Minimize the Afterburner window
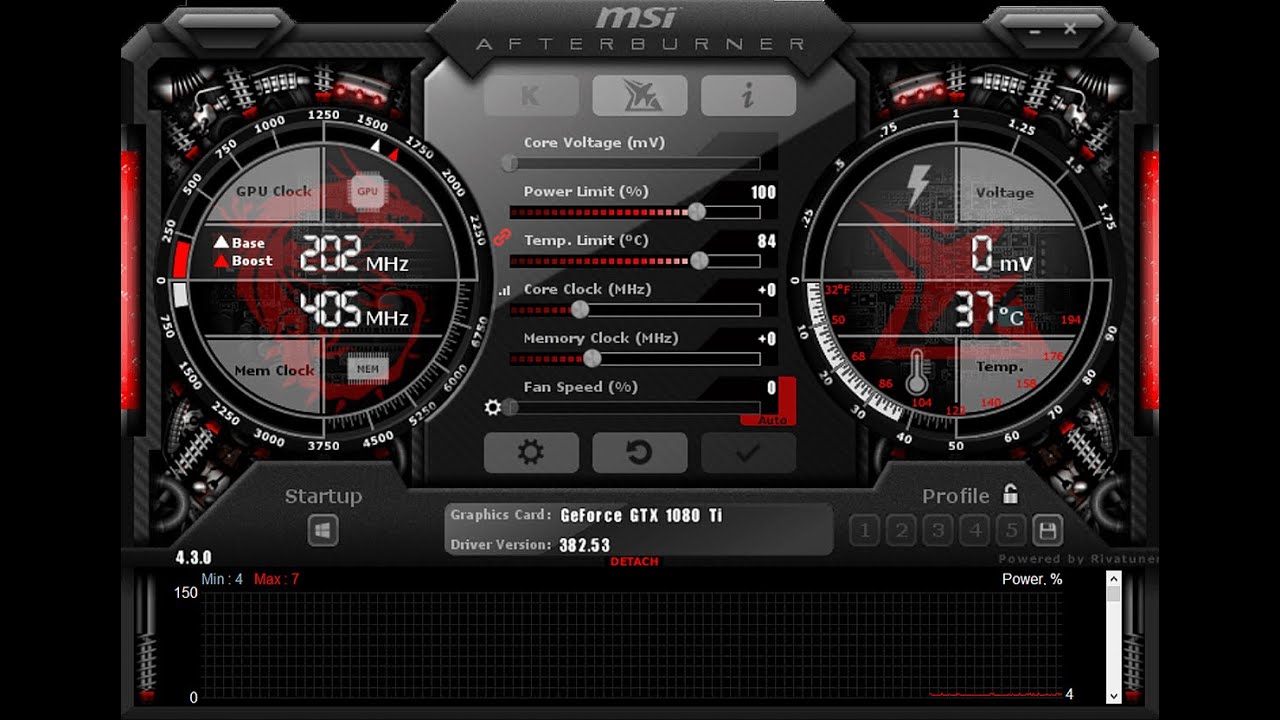 (x=1037, y=30)
